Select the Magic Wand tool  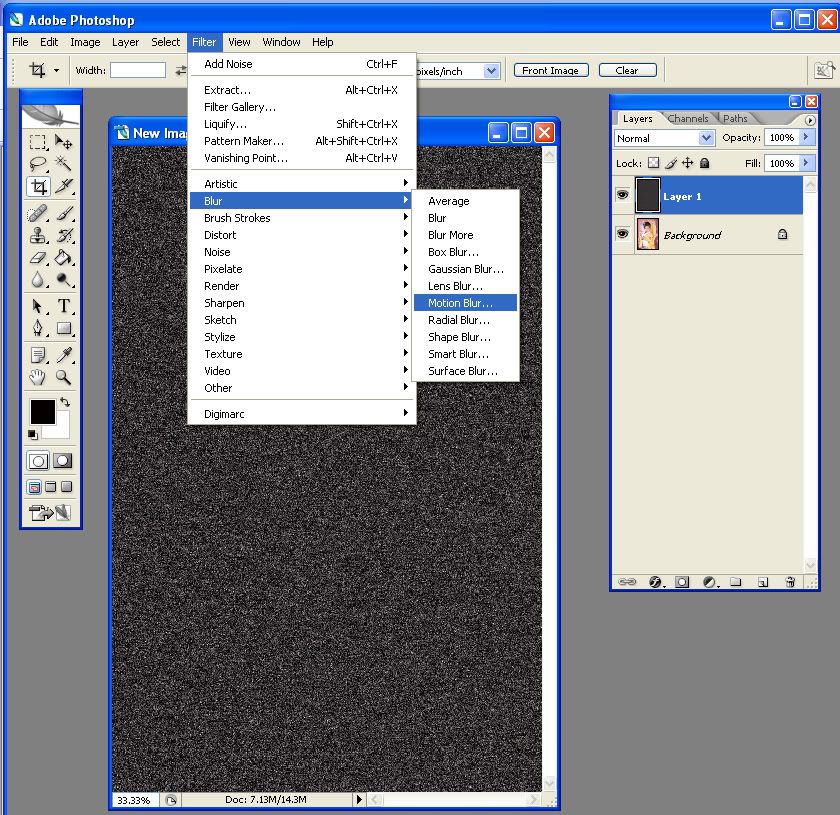[x=64, y=164]
